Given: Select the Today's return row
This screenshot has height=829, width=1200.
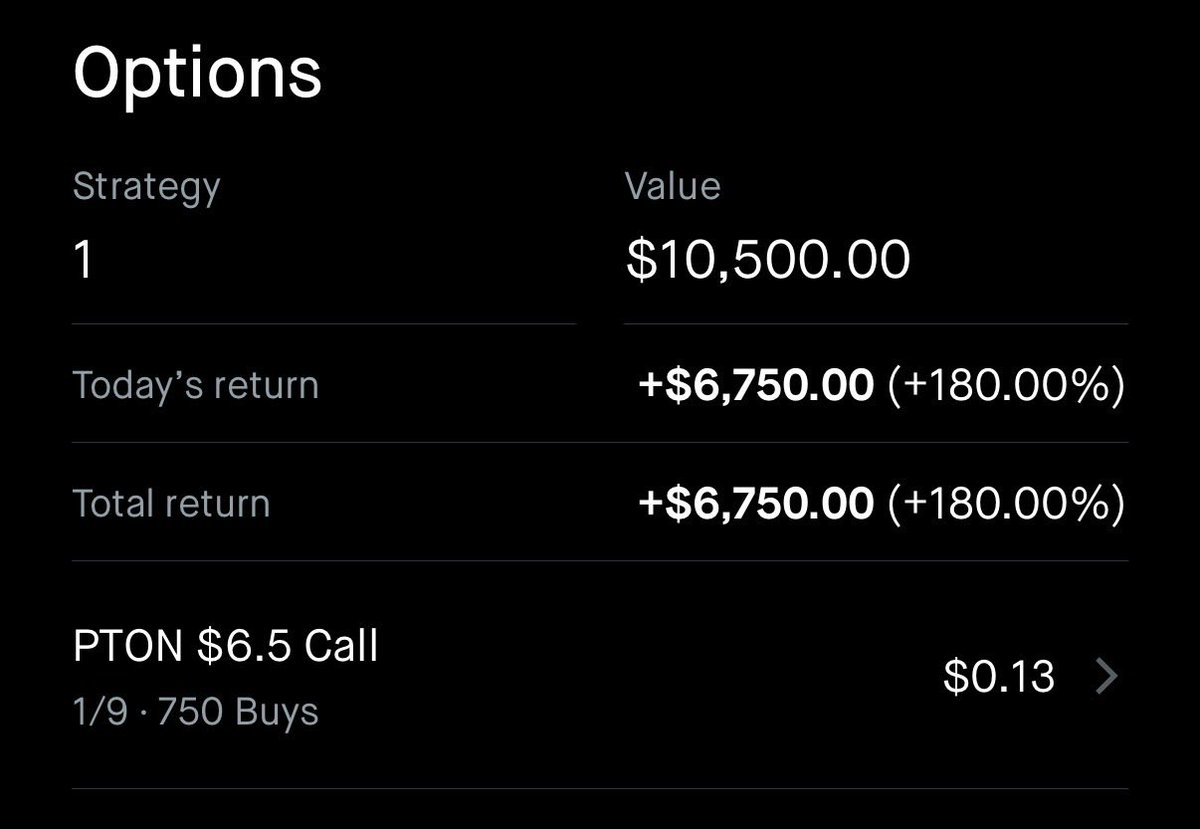Looking at the screenshot, I should pos(600,385).
